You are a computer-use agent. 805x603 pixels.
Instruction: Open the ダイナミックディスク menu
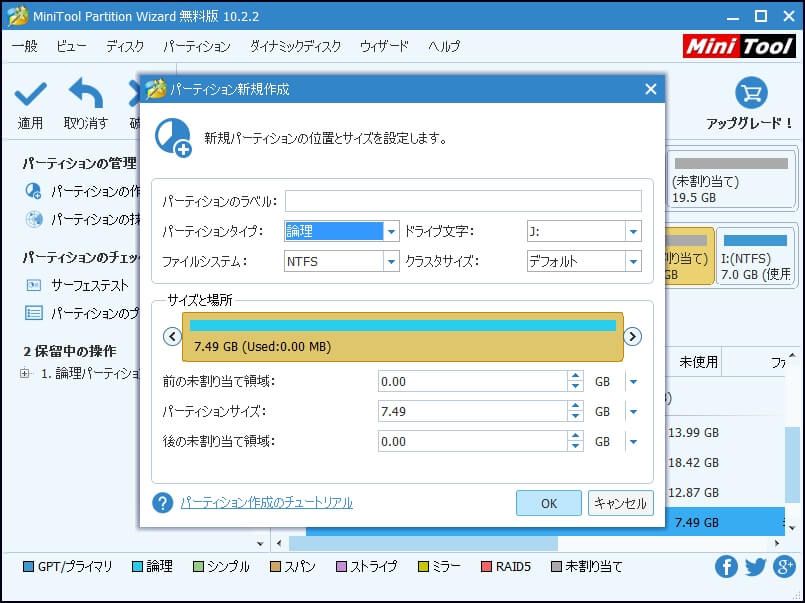pyautogui.click(x=295, y=46)
